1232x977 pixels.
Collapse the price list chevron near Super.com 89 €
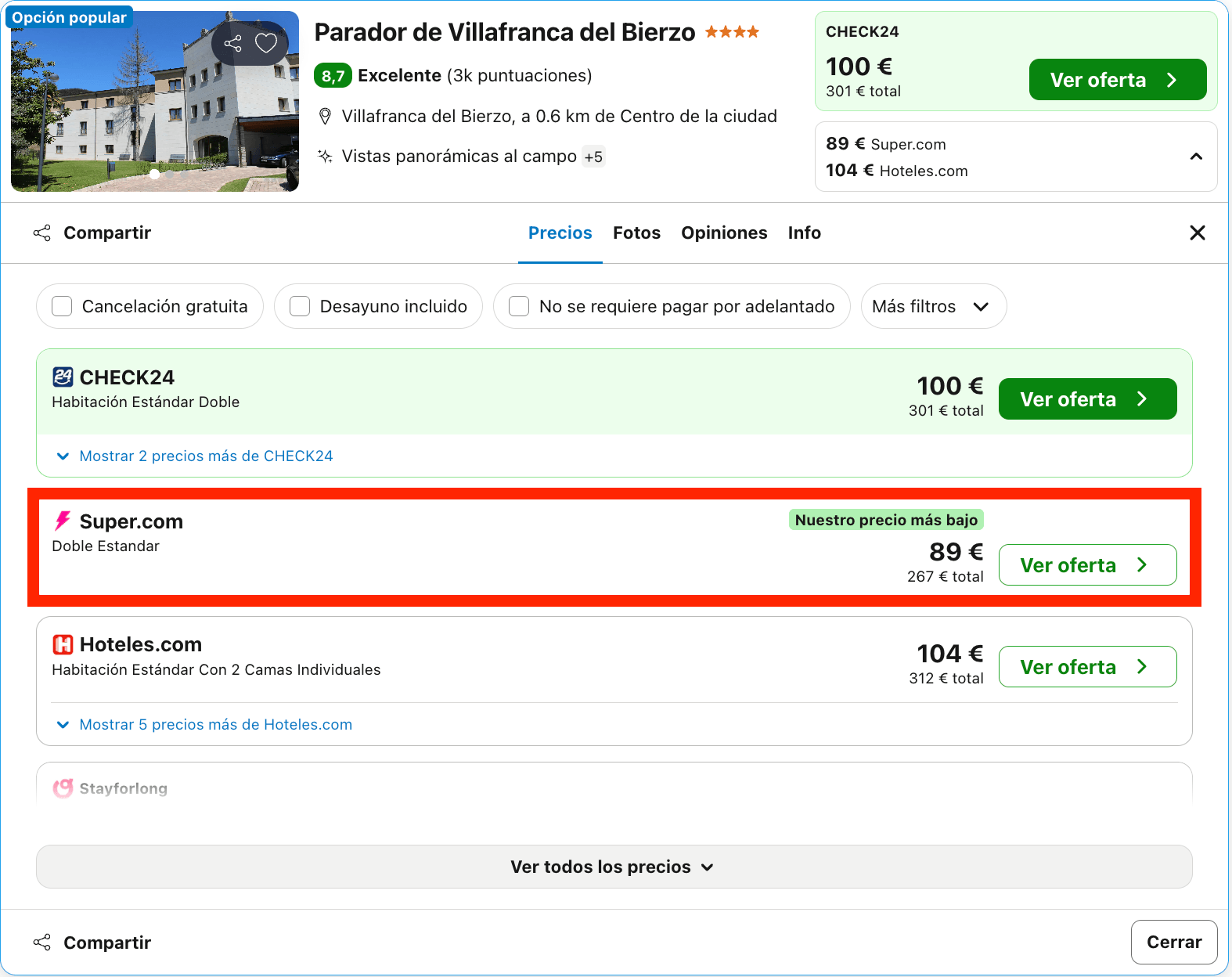(x=1196, y=157)
